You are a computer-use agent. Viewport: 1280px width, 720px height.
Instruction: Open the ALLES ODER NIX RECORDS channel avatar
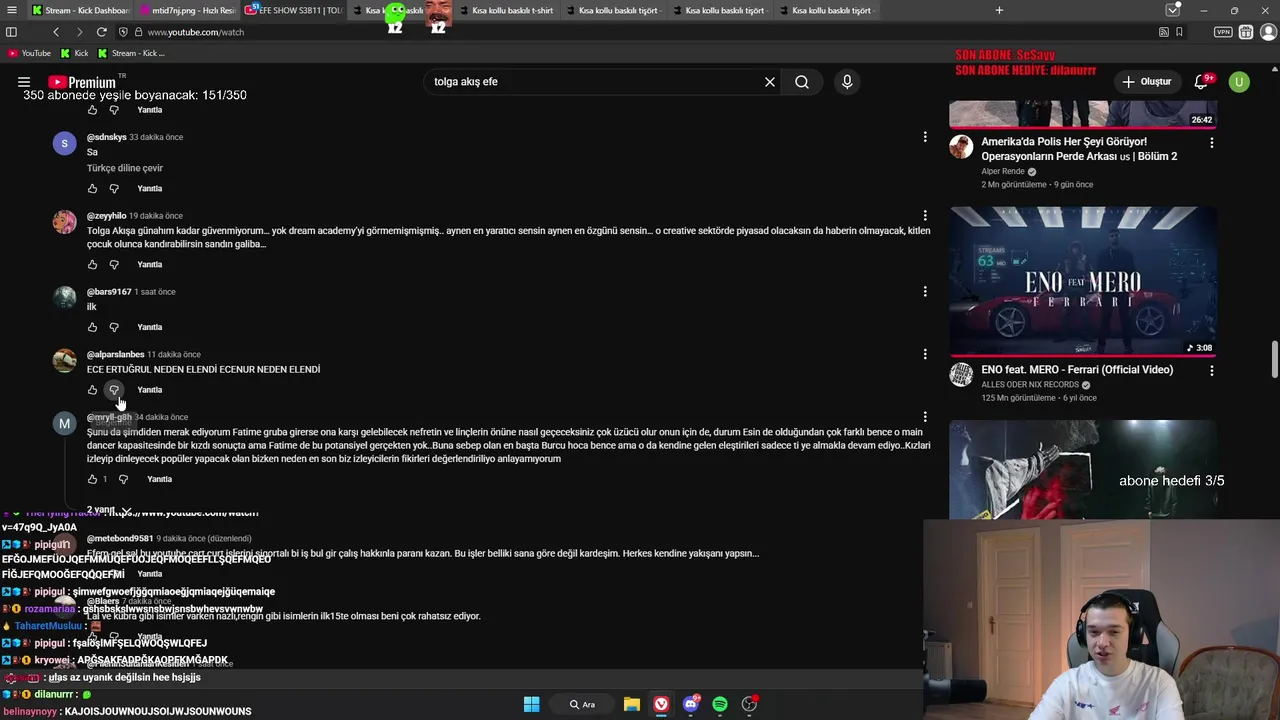tap(961, 375)
